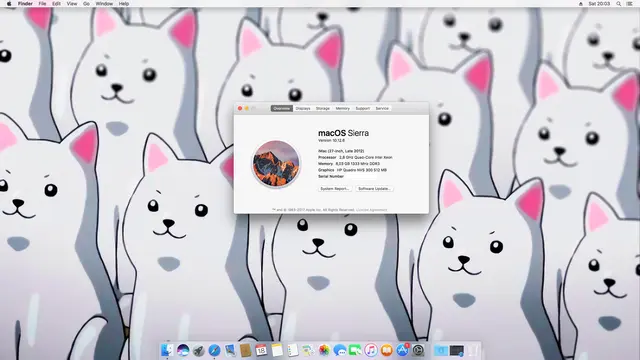
Task: Open iBooks orange icon in Dock
Action: click(387, 350)
